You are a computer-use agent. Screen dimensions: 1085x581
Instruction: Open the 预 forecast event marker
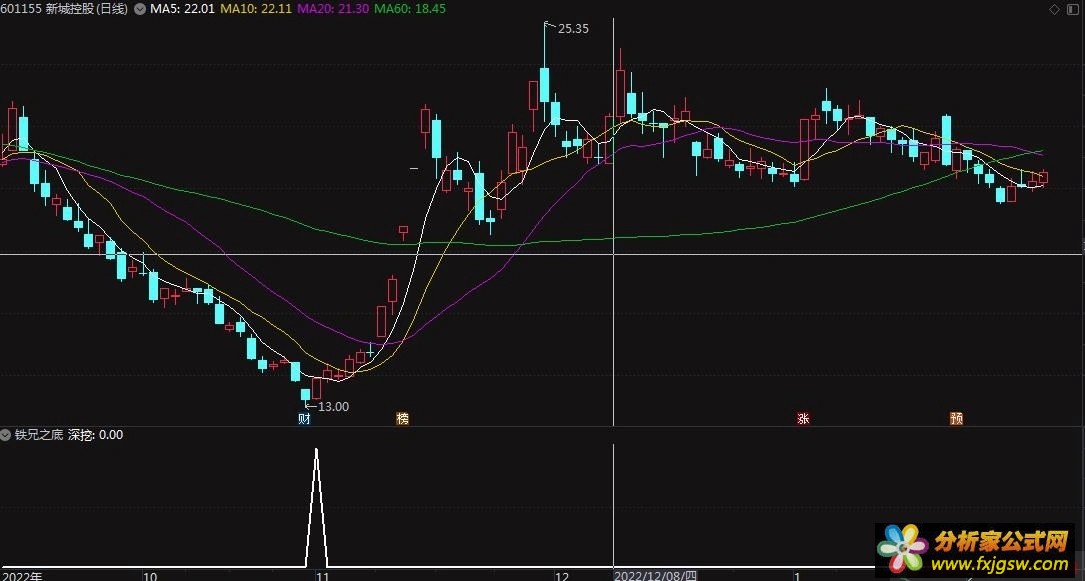click(x=956, y=418)
